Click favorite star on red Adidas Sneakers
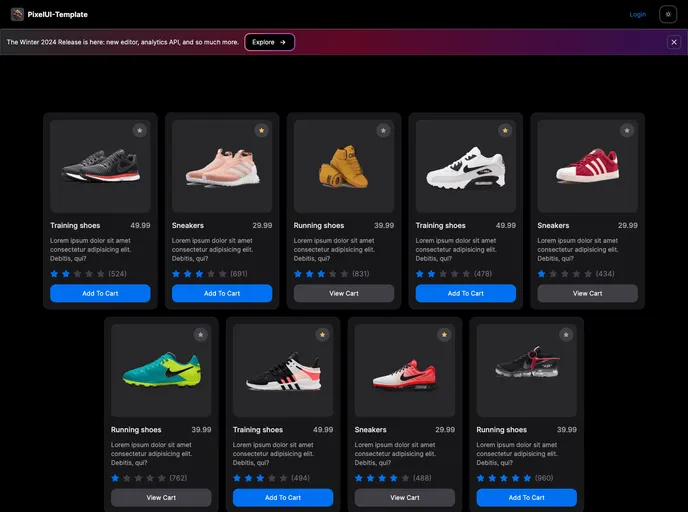This screenshot has height=512, width=688. (627, 131)
